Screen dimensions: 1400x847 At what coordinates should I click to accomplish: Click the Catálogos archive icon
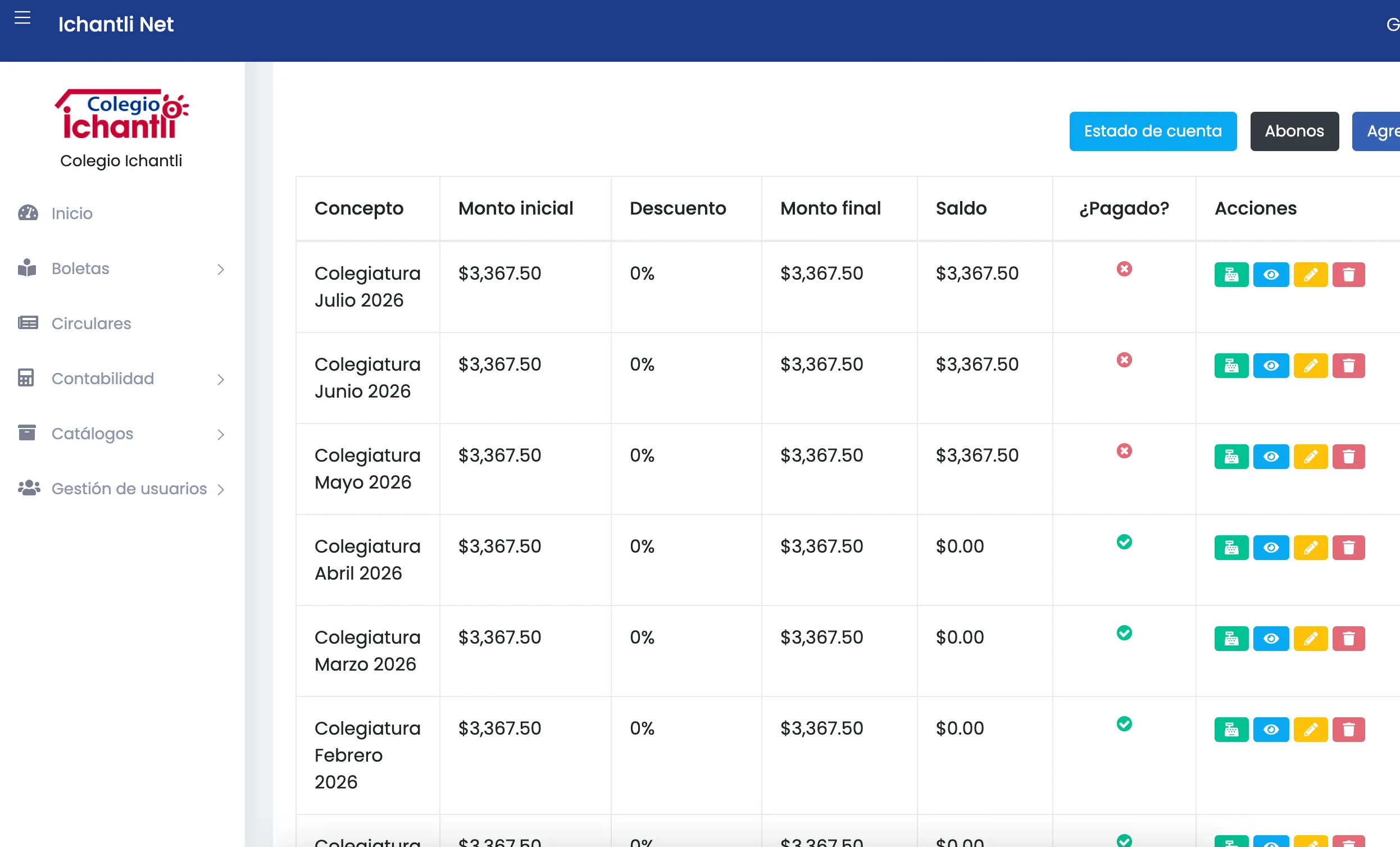click(27, 433)
